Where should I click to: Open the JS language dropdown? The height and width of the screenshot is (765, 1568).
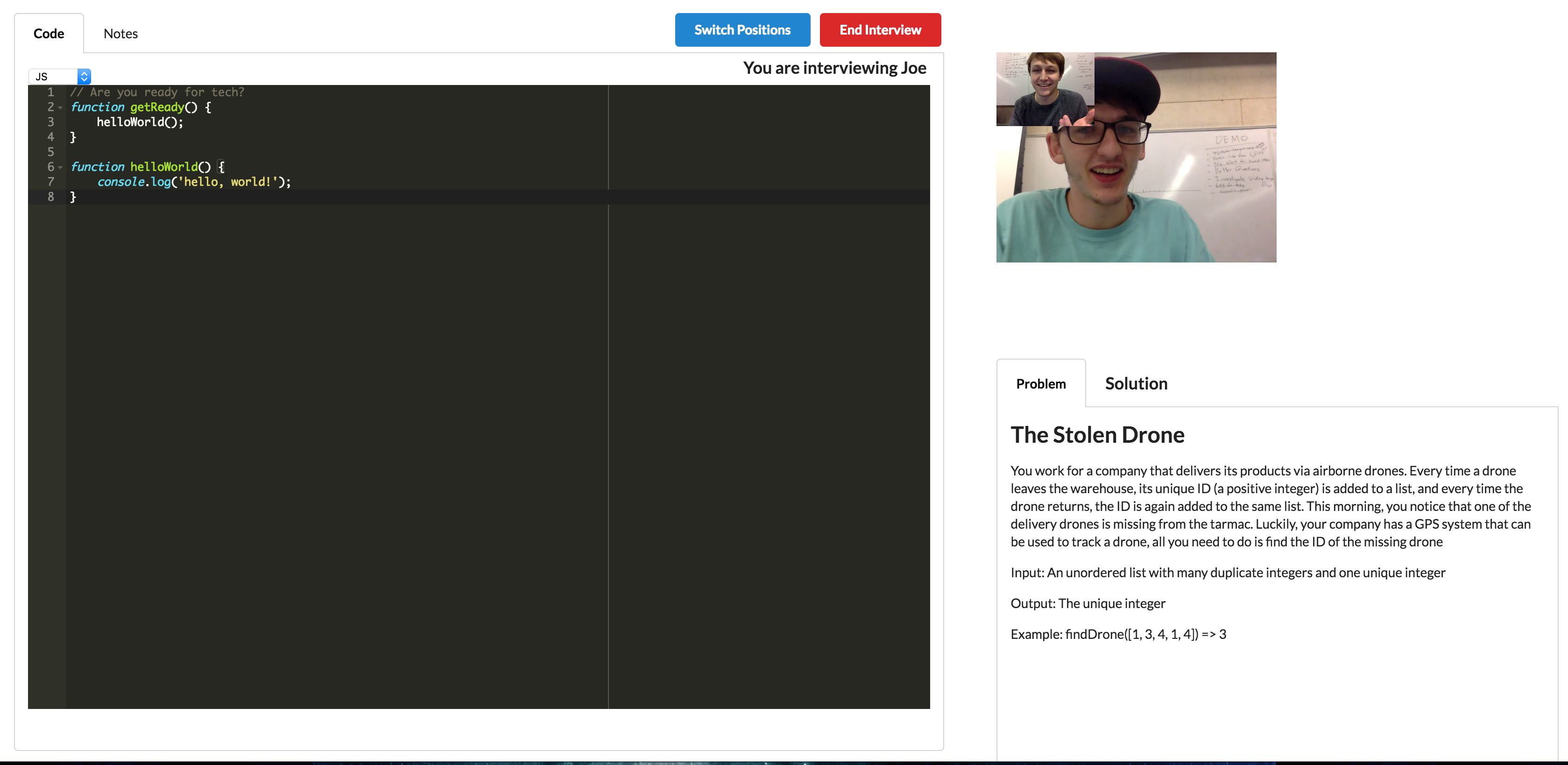[x=60, y=76]
